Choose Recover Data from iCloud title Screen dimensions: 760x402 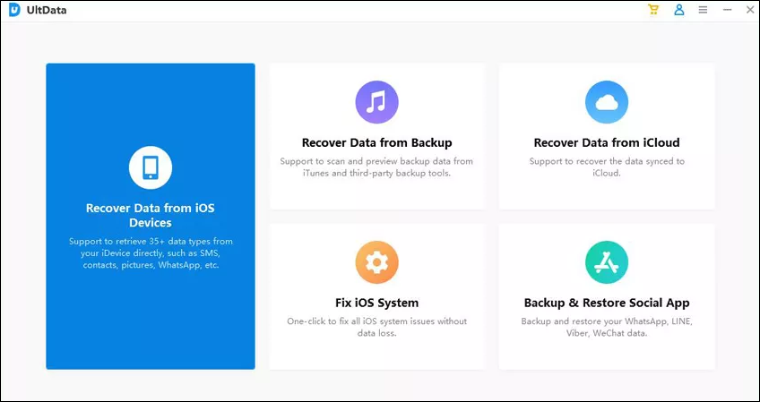(x=607, y=143)
